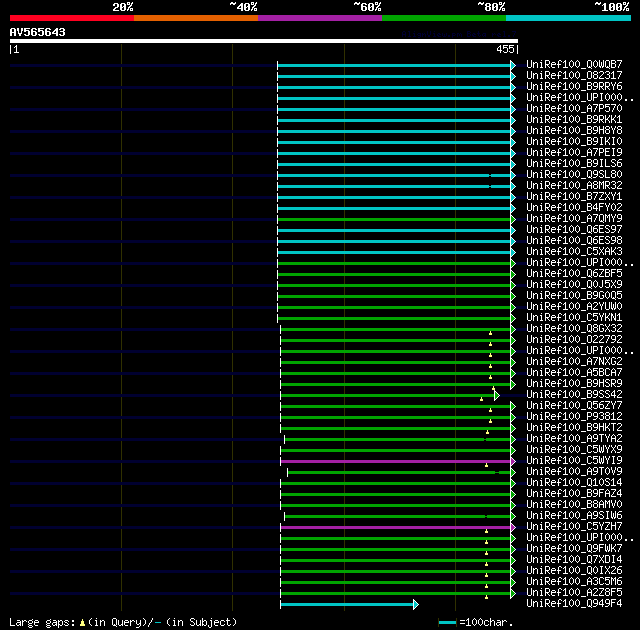This screenshot has width=640, height=630.
Task: Select the UniRef100_B4FY02 label
Action: pos(574,208)
